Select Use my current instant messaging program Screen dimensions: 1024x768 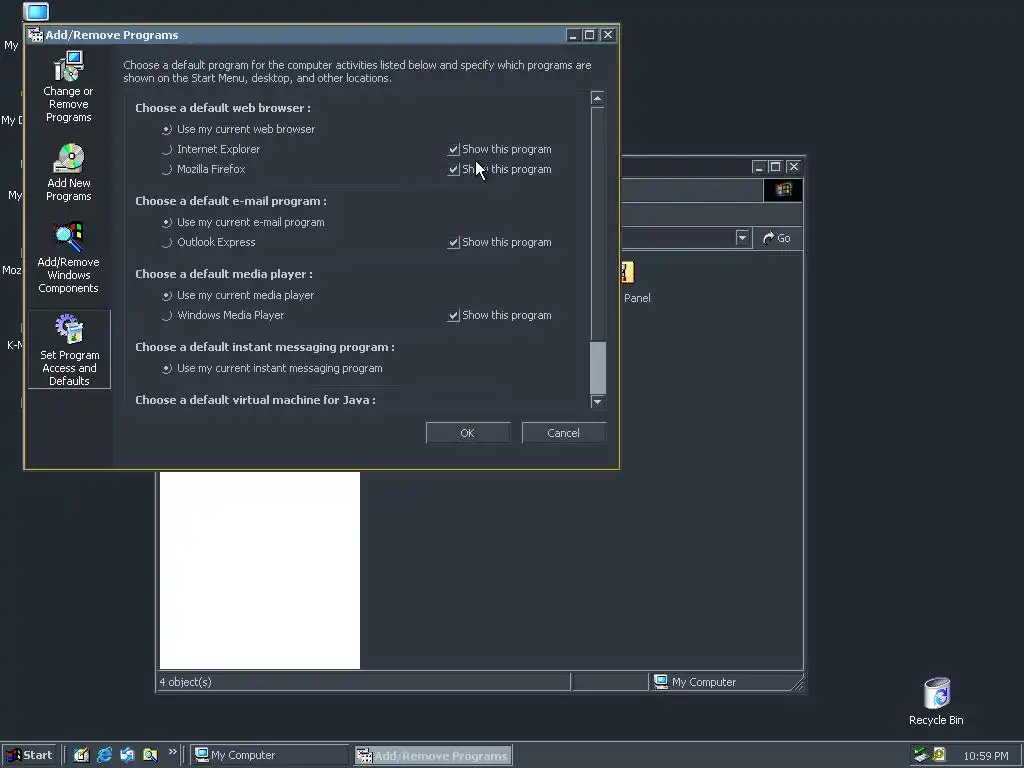click(272, 369)
